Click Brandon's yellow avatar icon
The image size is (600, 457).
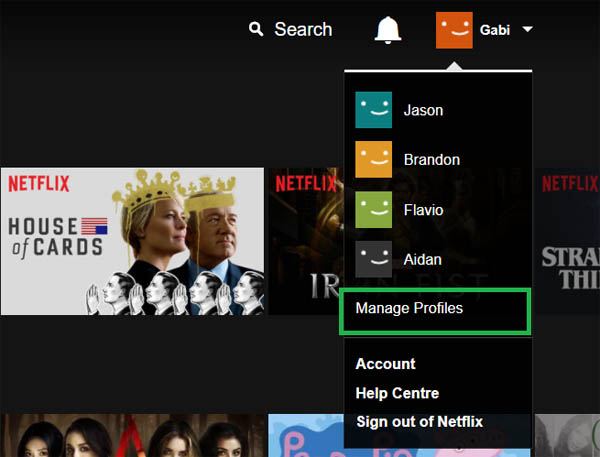click(373, 160)
